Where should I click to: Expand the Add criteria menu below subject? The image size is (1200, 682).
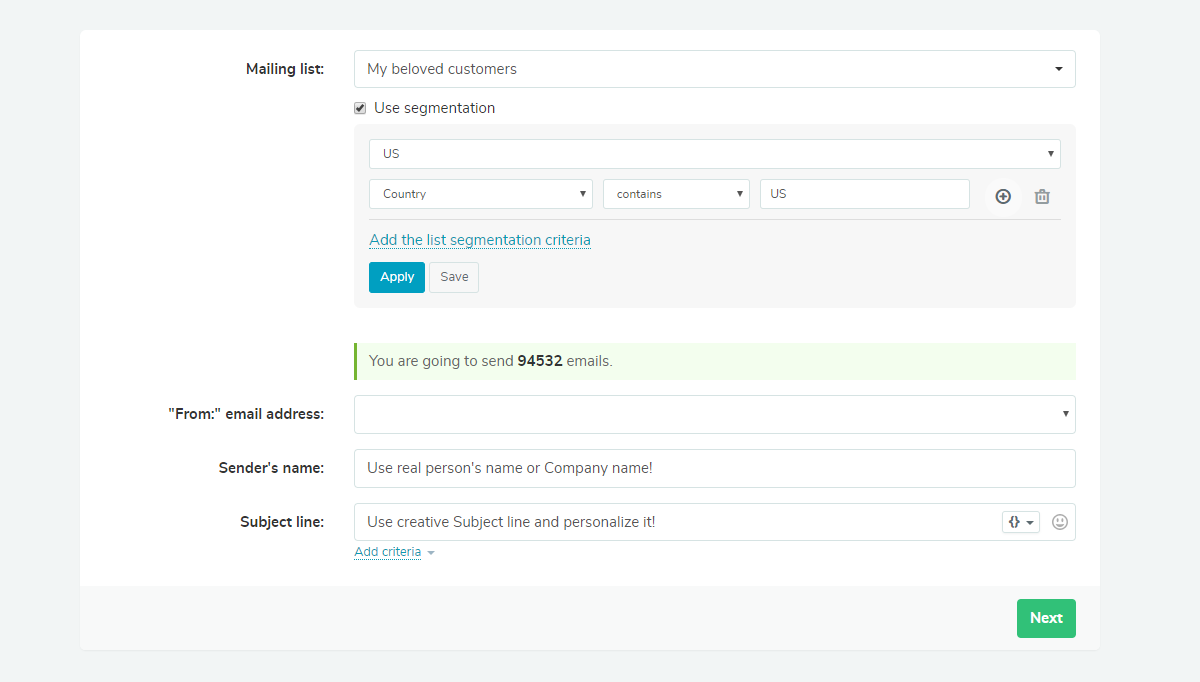click(x=394, y=552)
